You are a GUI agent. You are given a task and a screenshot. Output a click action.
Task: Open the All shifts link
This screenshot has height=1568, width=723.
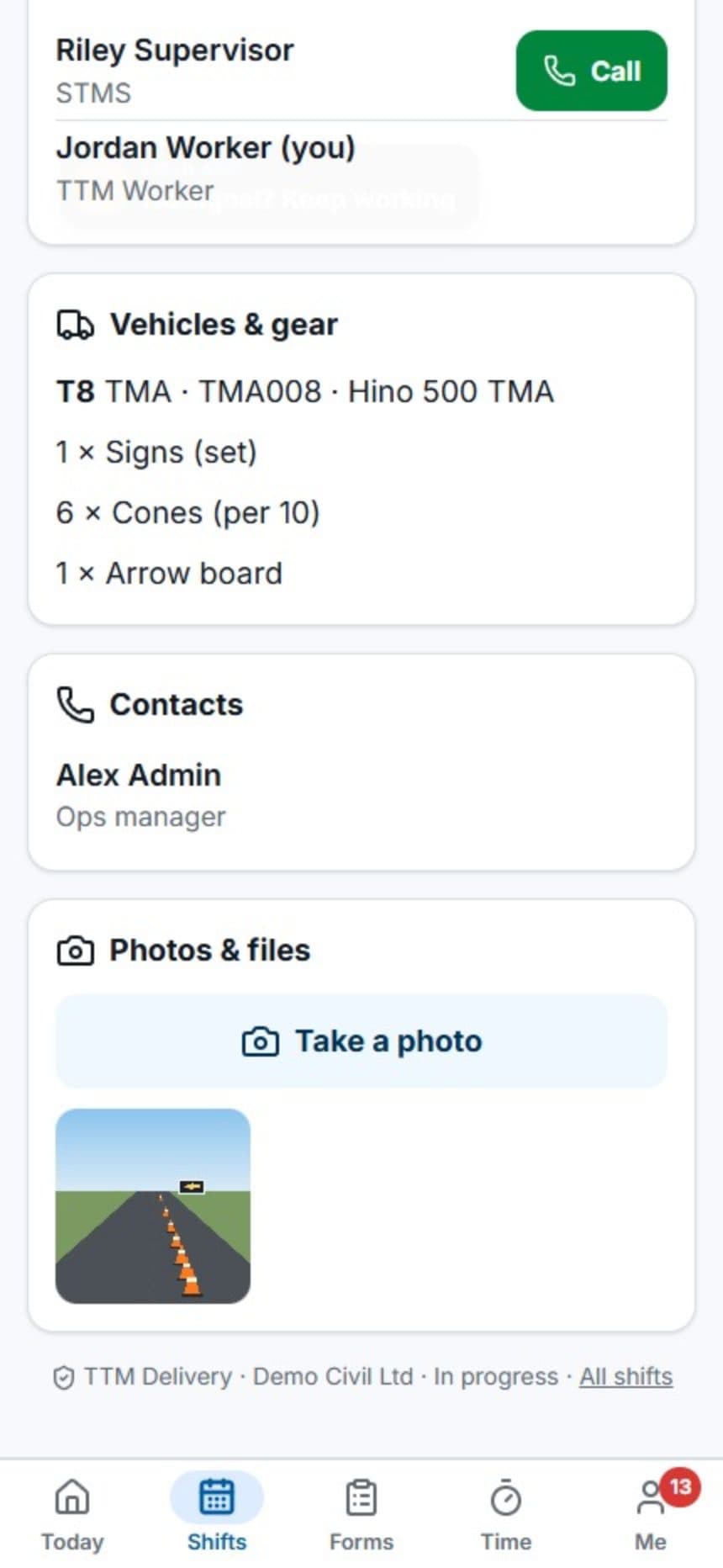(x=625, y=1376)
